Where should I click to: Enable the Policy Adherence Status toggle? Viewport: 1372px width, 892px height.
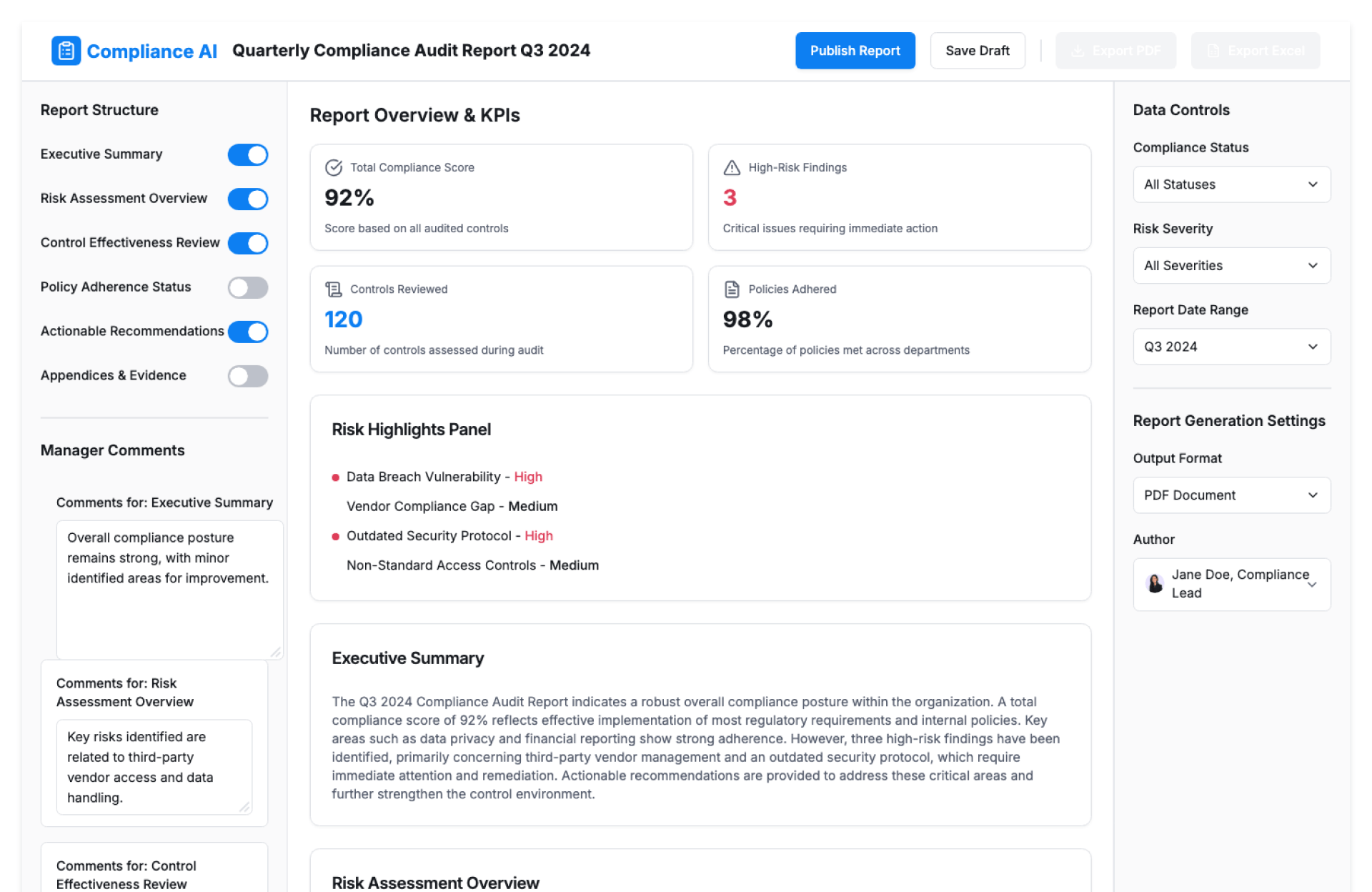(248, 287)
